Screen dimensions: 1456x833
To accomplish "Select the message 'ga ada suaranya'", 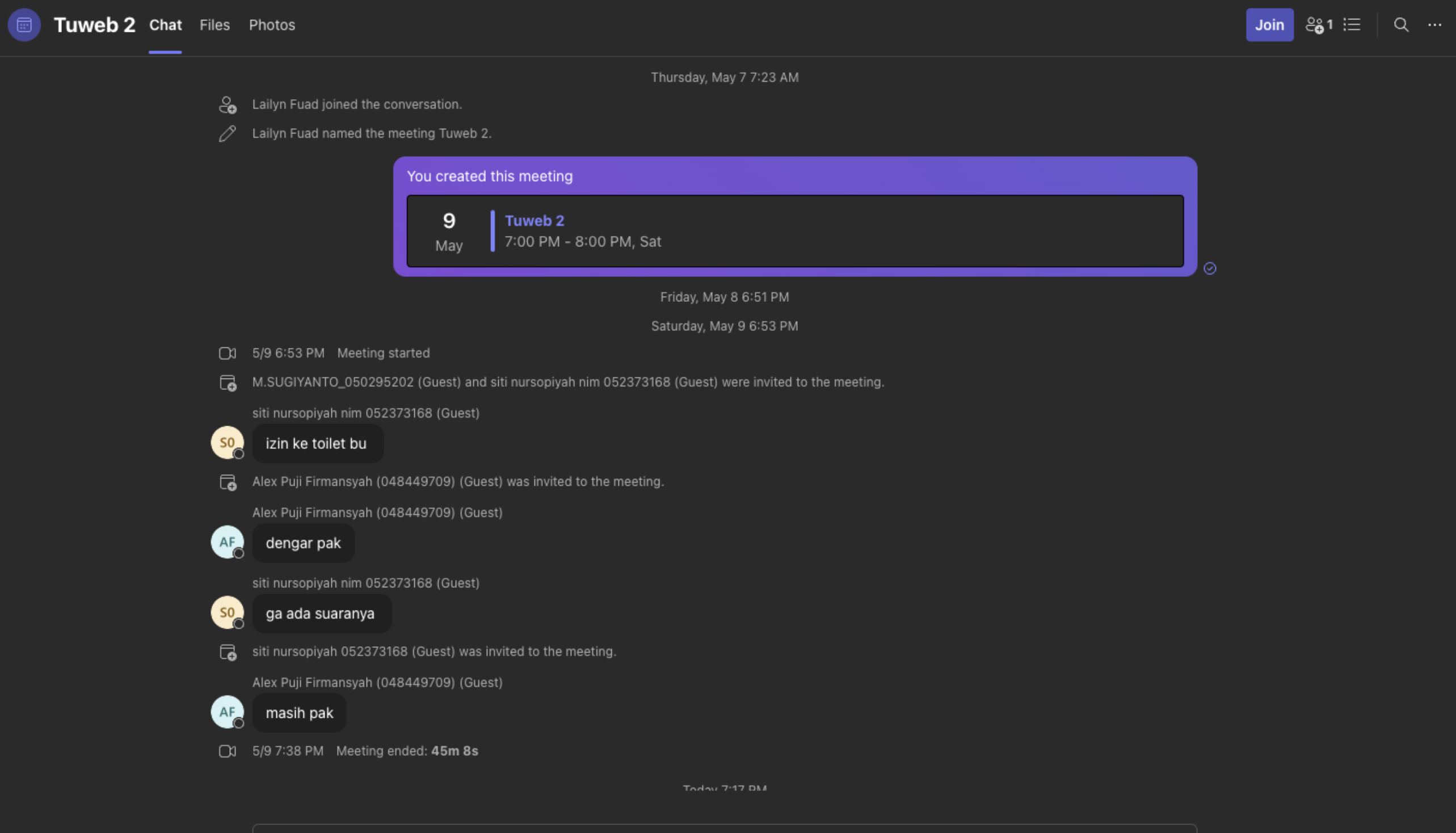I will (x=322, y=613).
